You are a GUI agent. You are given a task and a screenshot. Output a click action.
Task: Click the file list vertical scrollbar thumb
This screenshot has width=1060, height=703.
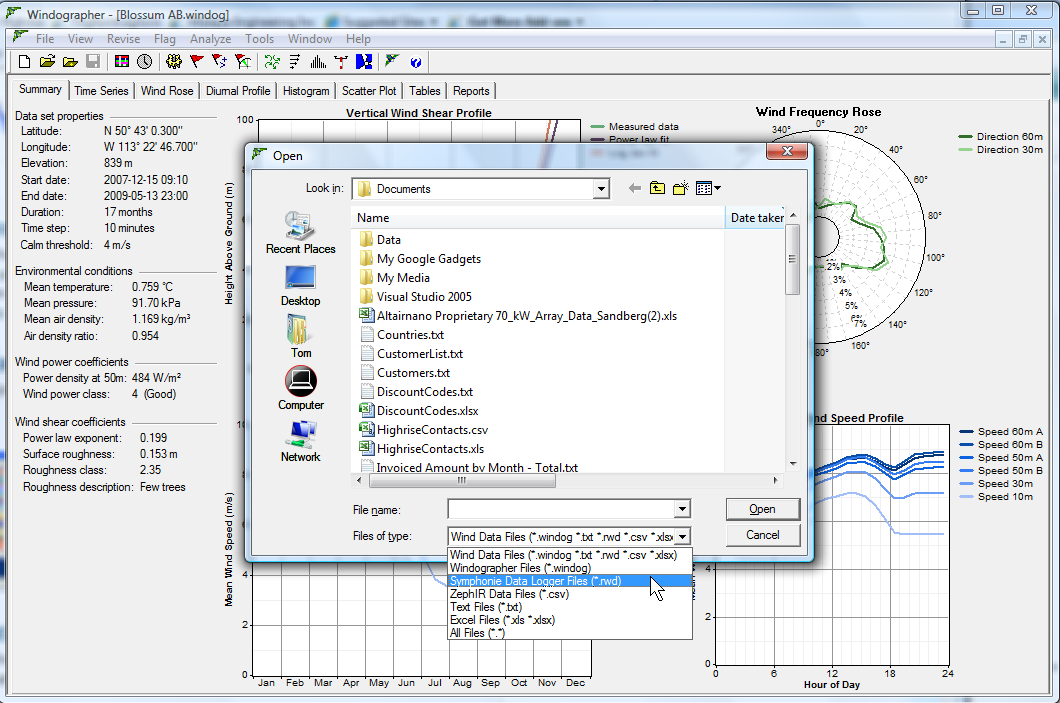pos(792,259)
